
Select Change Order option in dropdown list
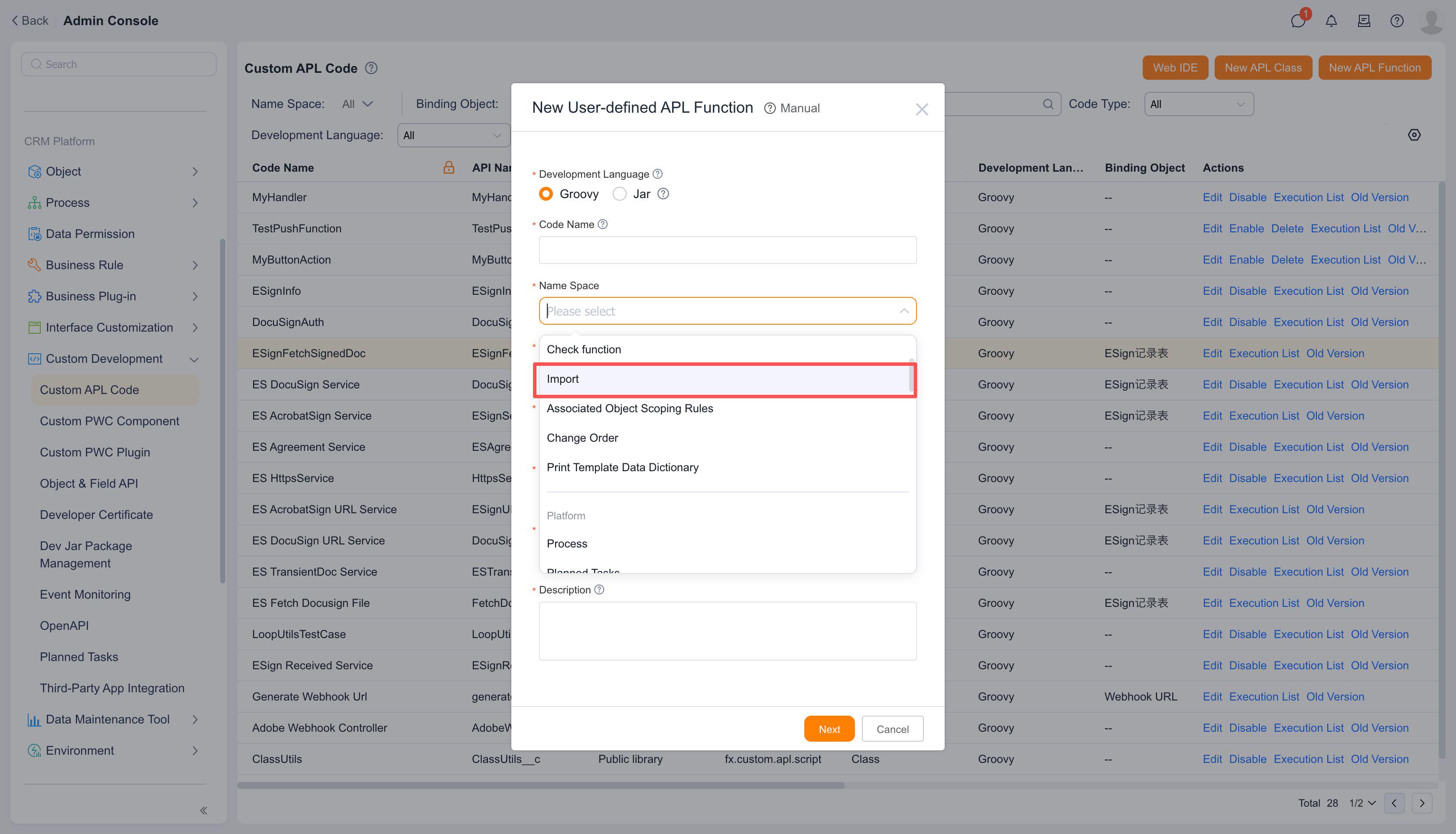(582, 438)
